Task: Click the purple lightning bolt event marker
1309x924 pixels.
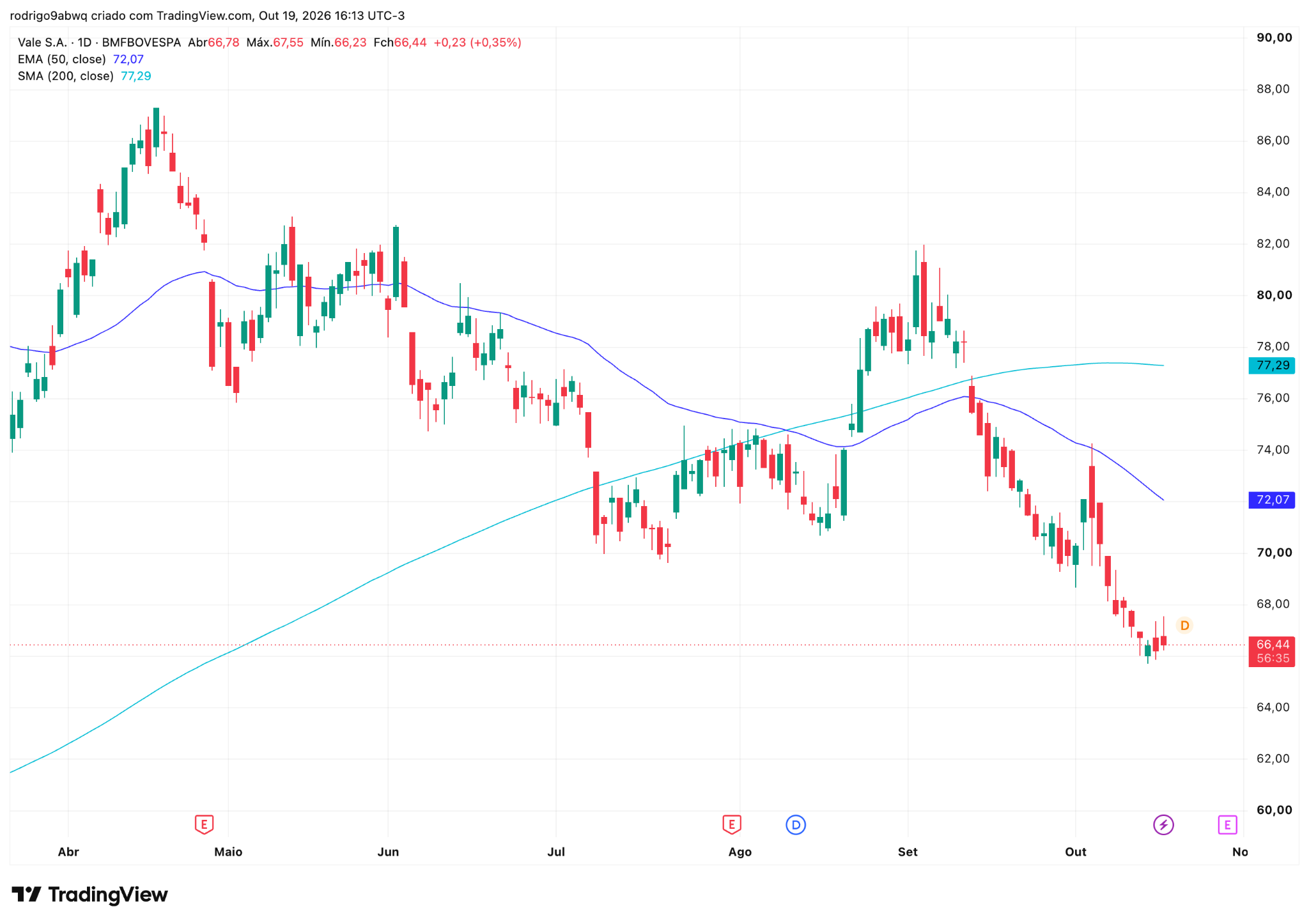Action: pos(1163,825)
